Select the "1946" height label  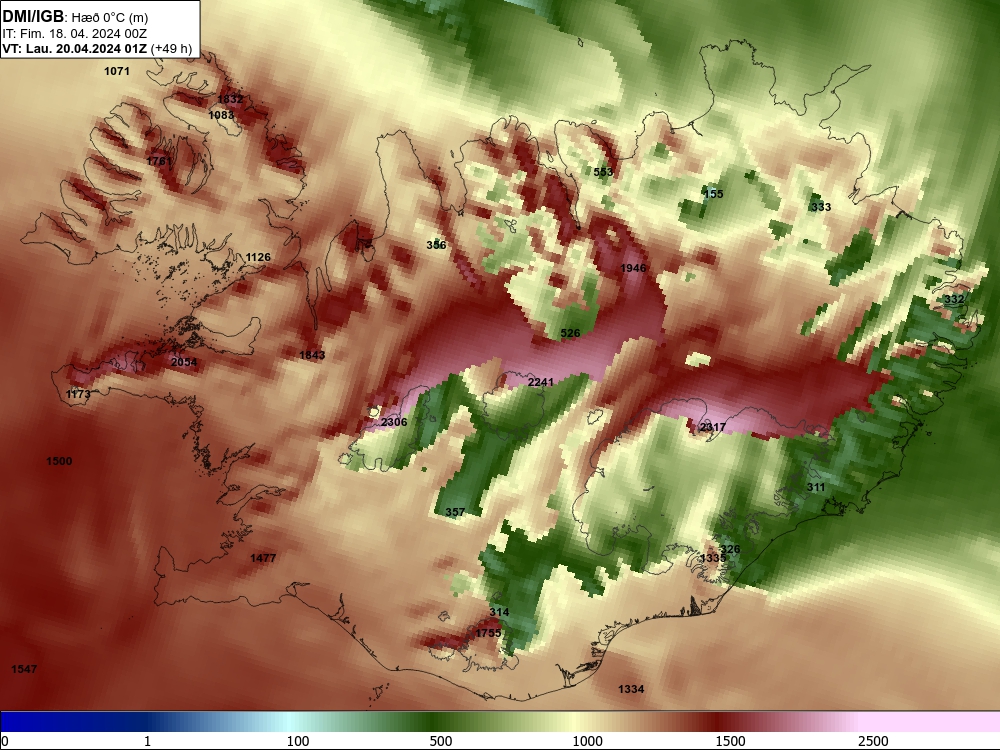click(x=633, y=268)
